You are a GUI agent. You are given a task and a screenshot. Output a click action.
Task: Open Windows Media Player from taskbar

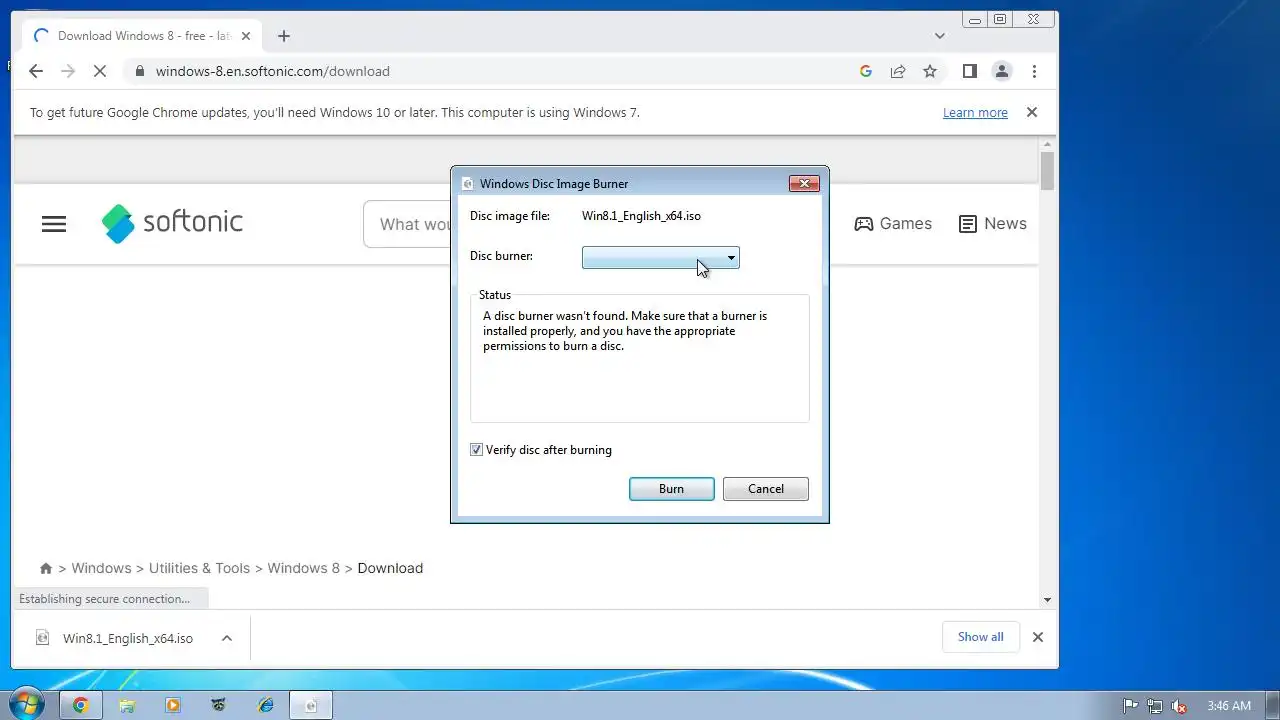click(x=173, y=705)
